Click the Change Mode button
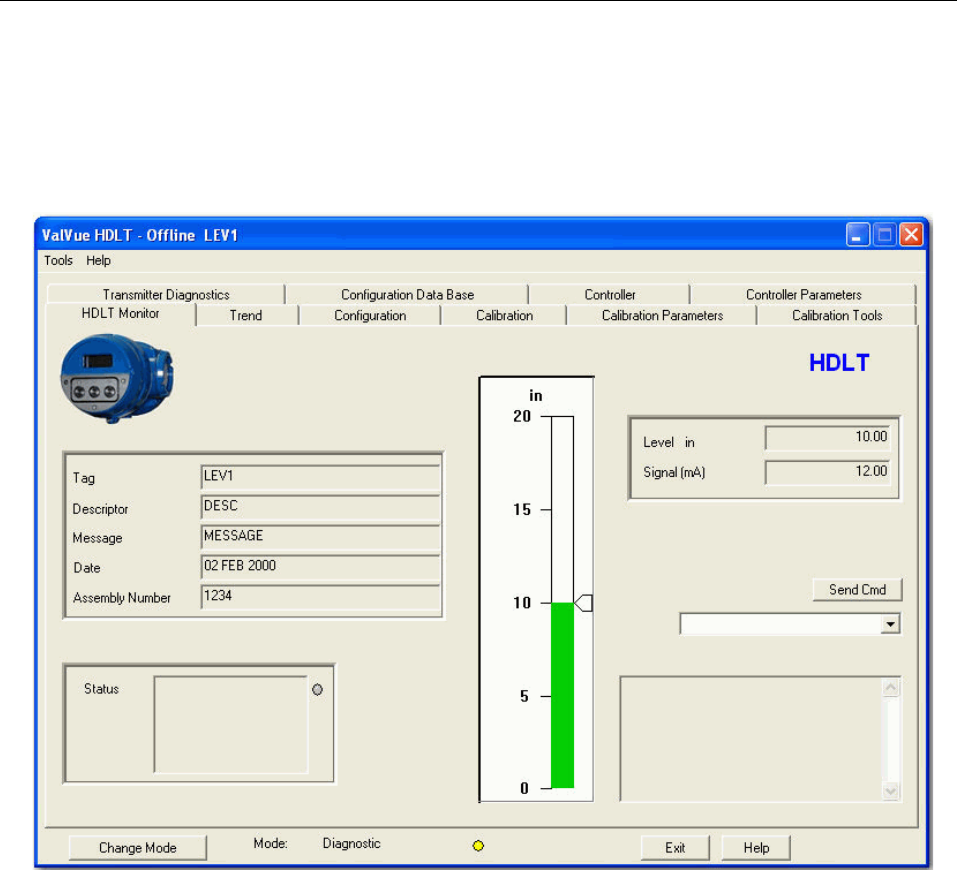 pos(137,847)
